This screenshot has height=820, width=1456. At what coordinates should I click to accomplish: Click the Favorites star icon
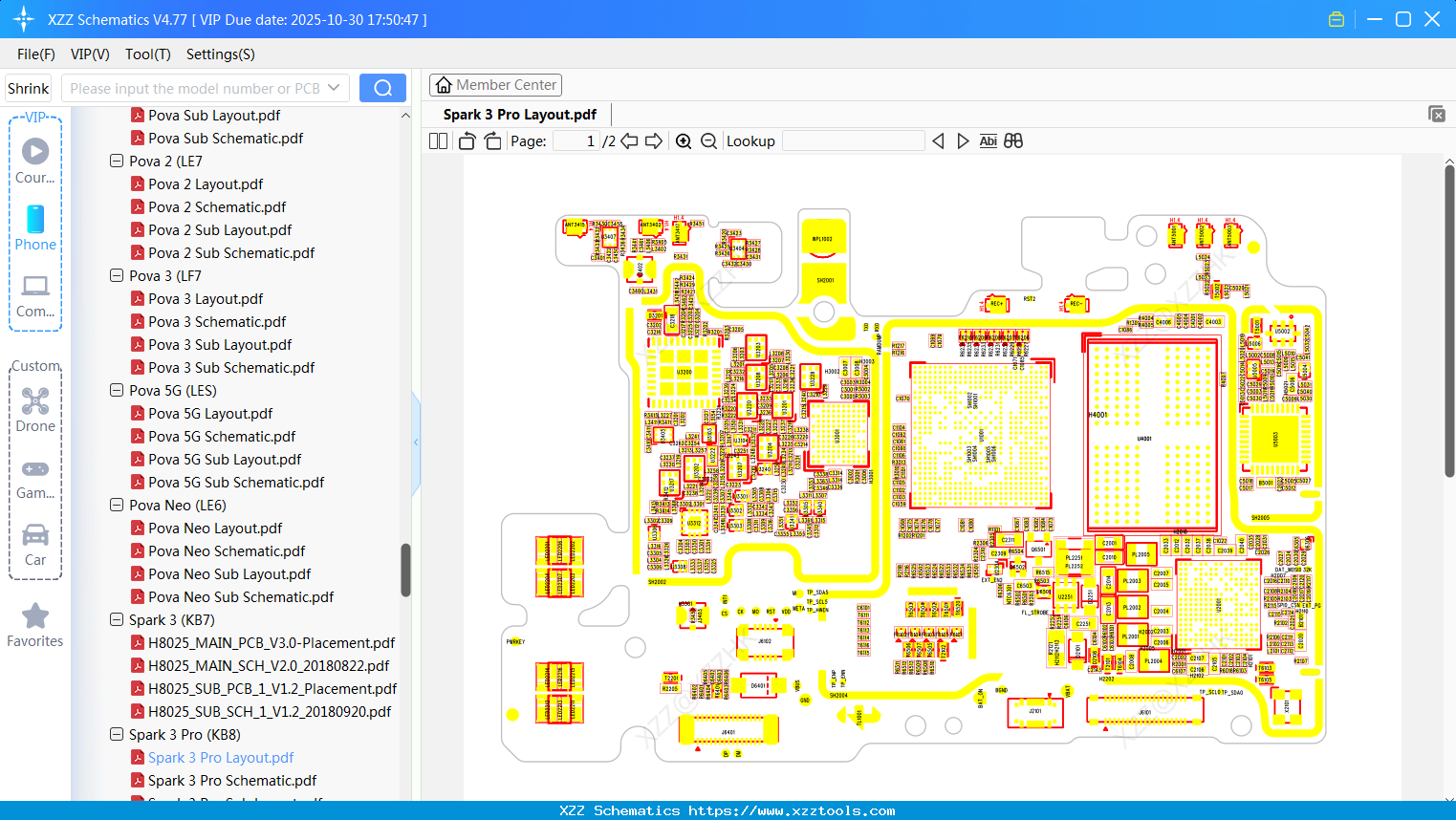pyautogui.click(x=35, y=616)
